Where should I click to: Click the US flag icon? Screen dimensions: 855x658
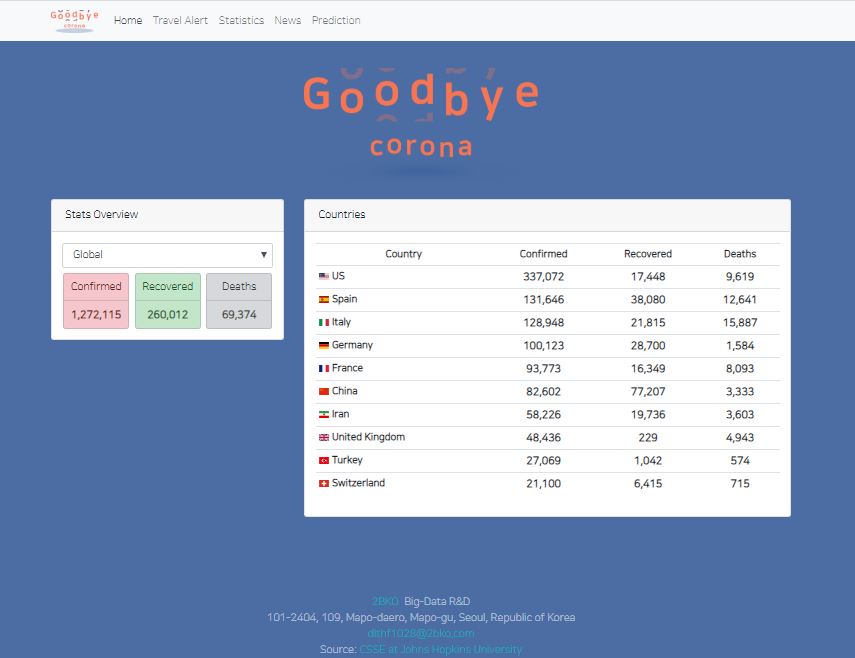323,276
